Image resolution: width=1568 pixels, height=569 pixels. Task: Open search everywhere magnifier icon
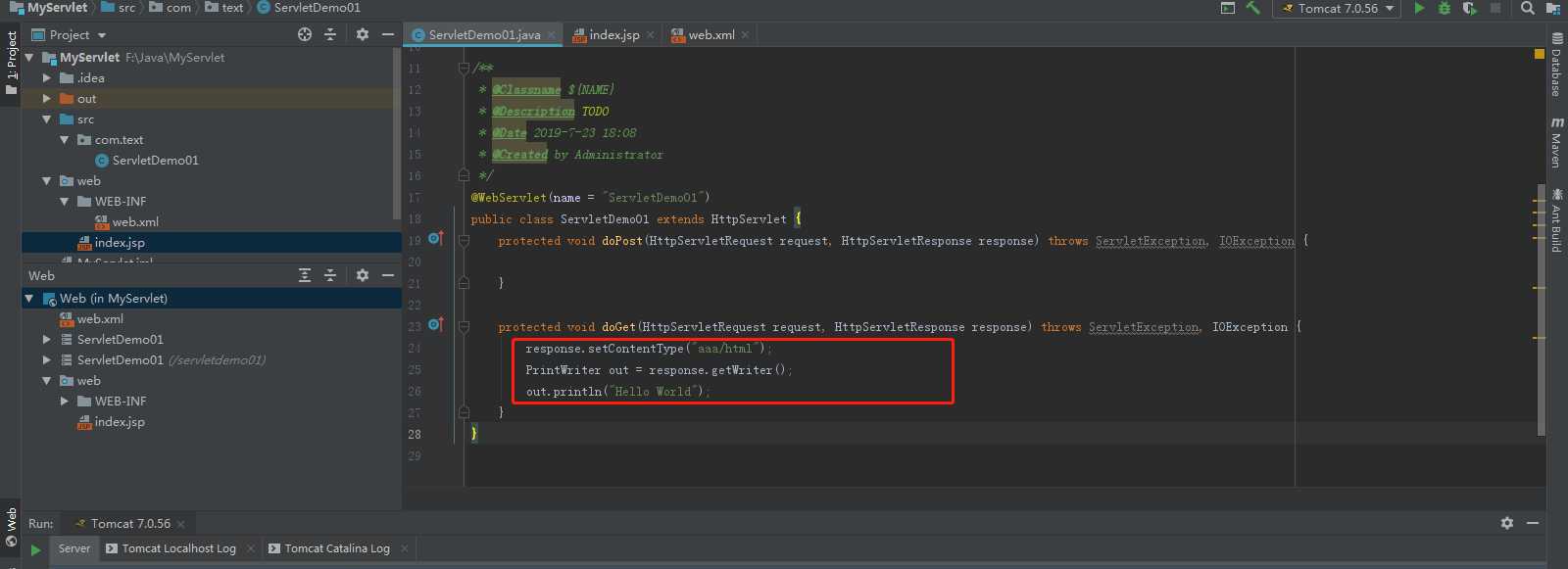1528,8
